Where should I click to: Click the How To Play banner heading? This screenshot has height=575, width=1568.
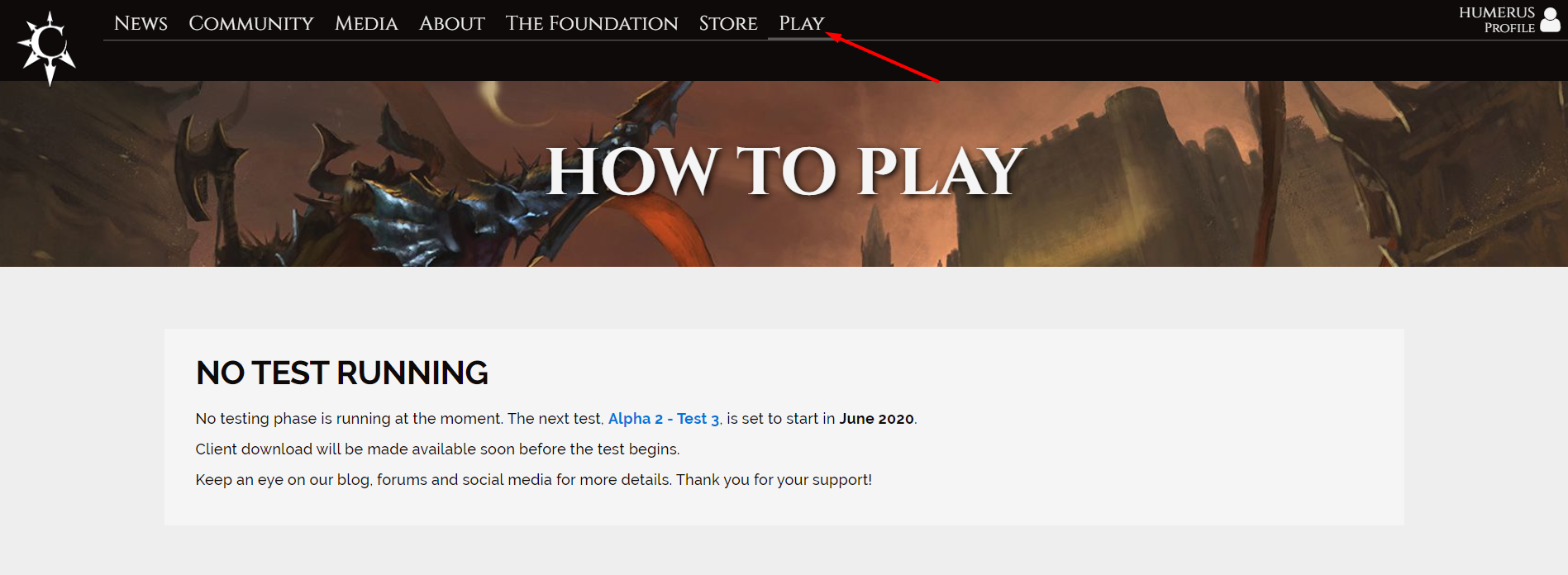785,172
